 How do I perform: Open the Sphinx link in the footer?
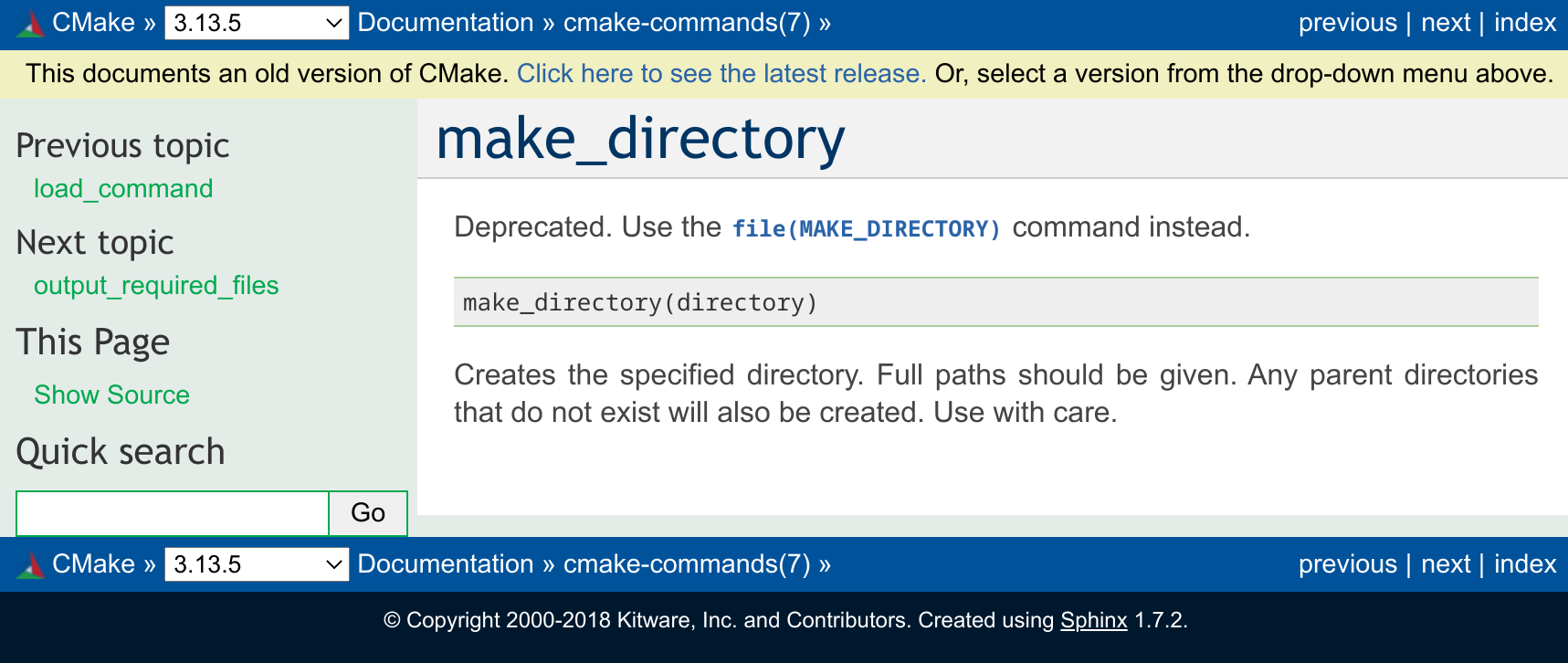point(1091,620)
